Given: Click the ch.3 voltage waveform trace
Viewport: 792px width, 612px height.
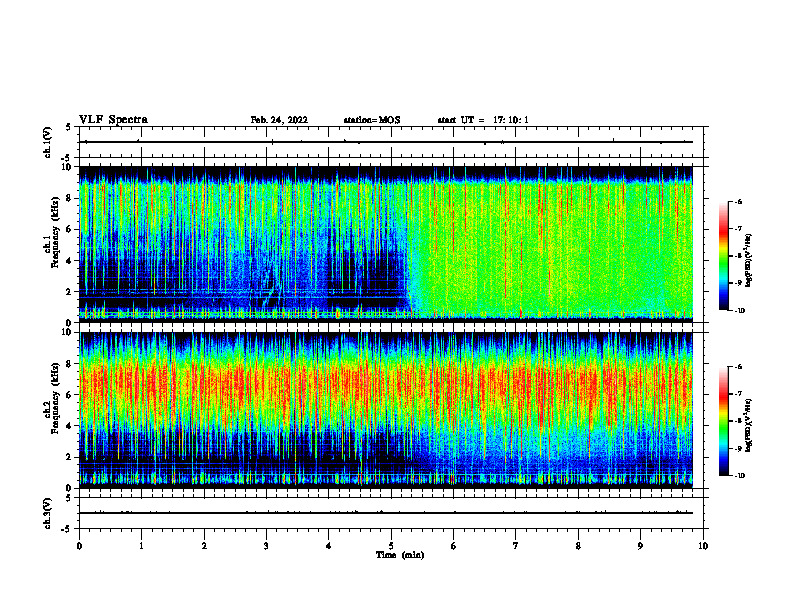Looking at the screenshot, I should 386,513.
